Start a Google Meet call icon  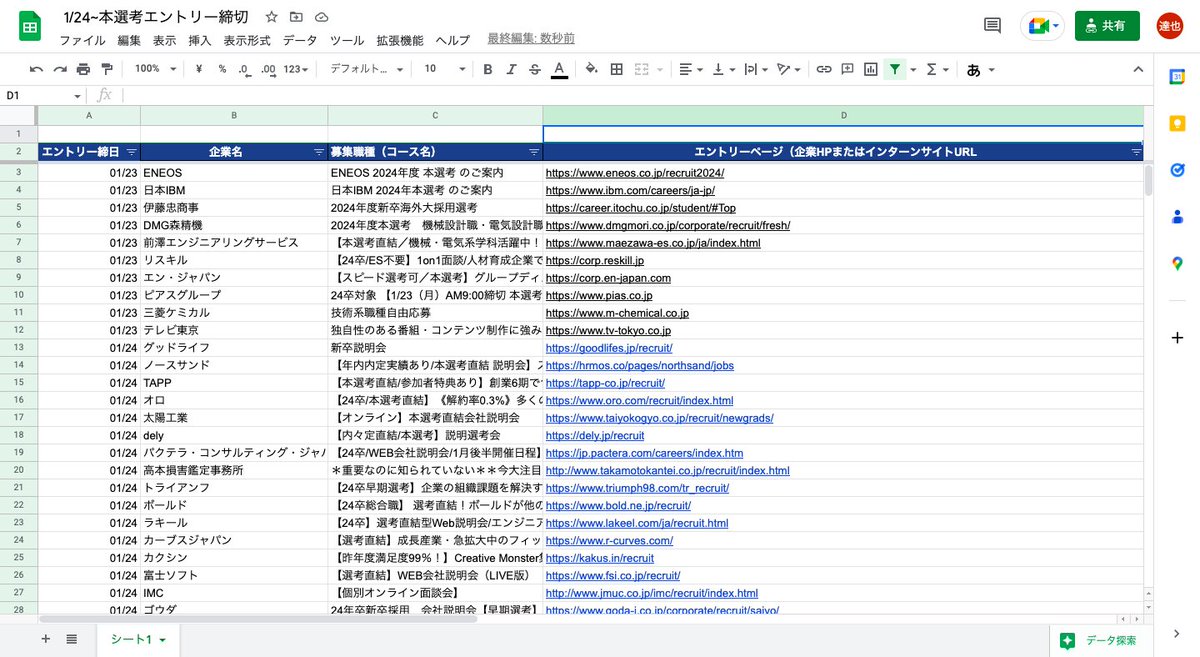click(x=1042, y=26)
